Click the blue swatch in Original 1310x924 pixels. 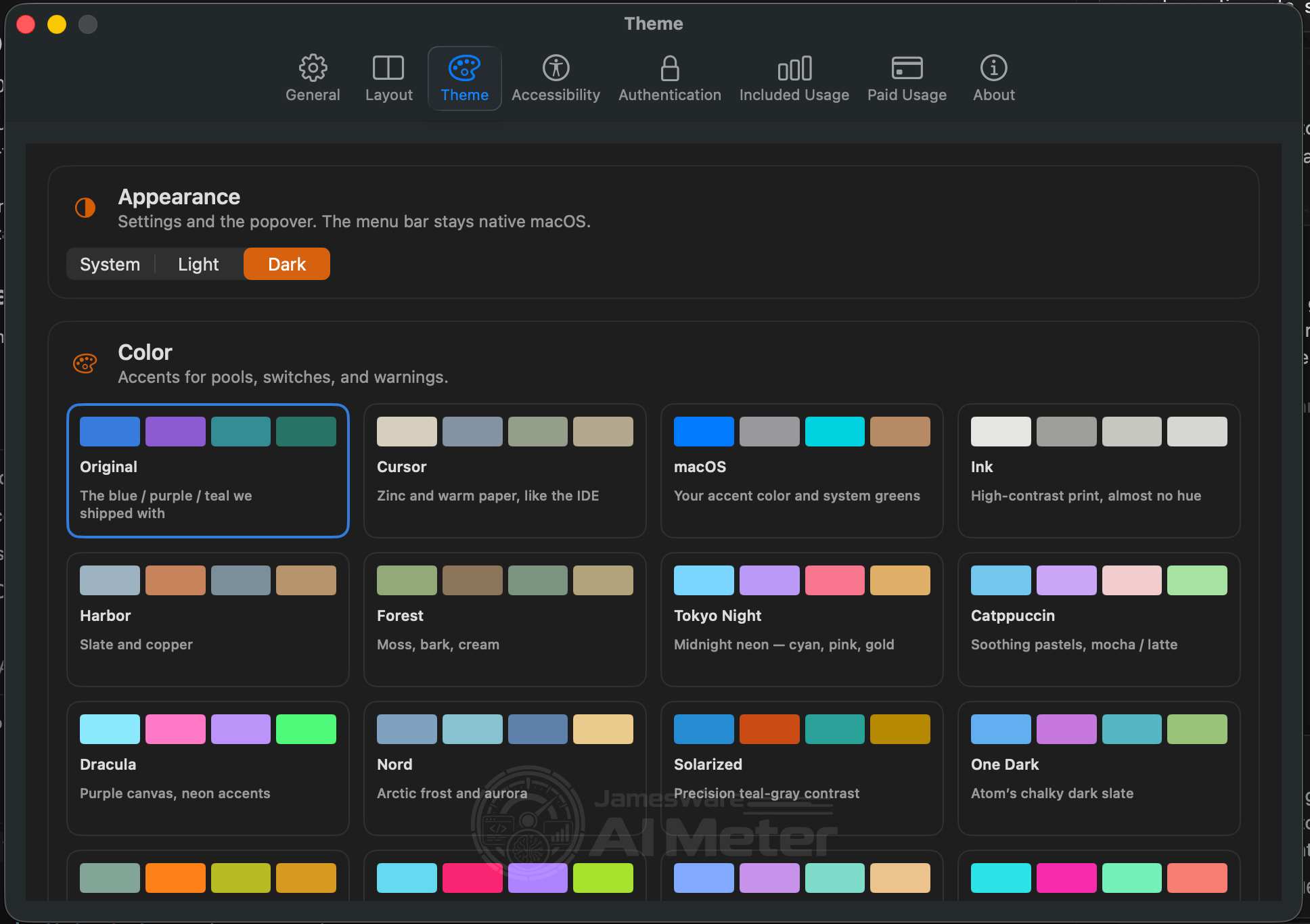pos(110,432)
